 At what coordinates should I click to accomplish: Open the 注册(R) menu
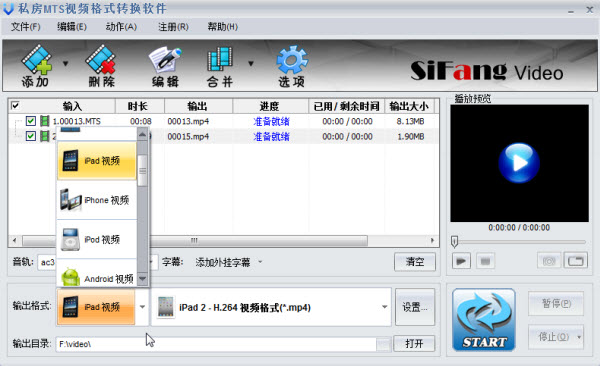(x=173, y=27)
